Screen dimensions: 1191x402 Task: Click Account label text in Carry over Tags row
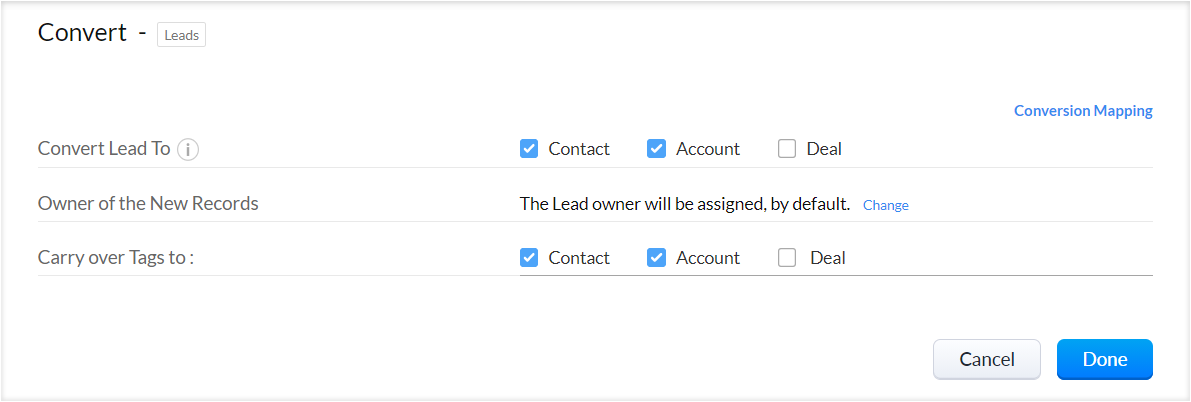tap(708, 258)
